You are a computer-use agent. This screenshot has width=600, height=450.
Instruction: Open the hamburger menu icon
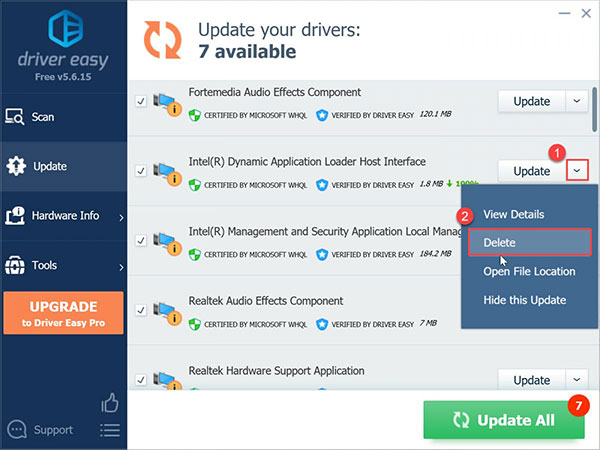[x=110, y=430]
